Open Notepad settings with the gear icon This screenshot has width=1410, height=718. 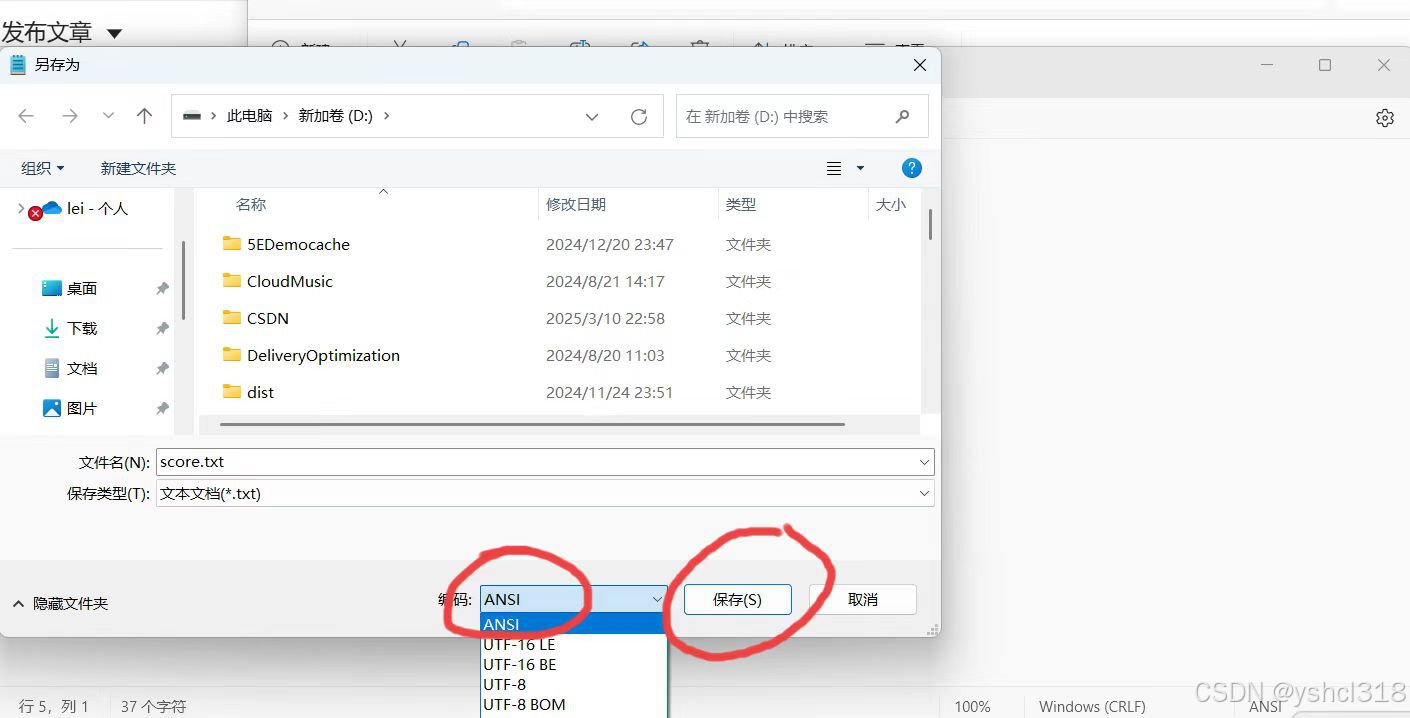(x=1385, y=117)
